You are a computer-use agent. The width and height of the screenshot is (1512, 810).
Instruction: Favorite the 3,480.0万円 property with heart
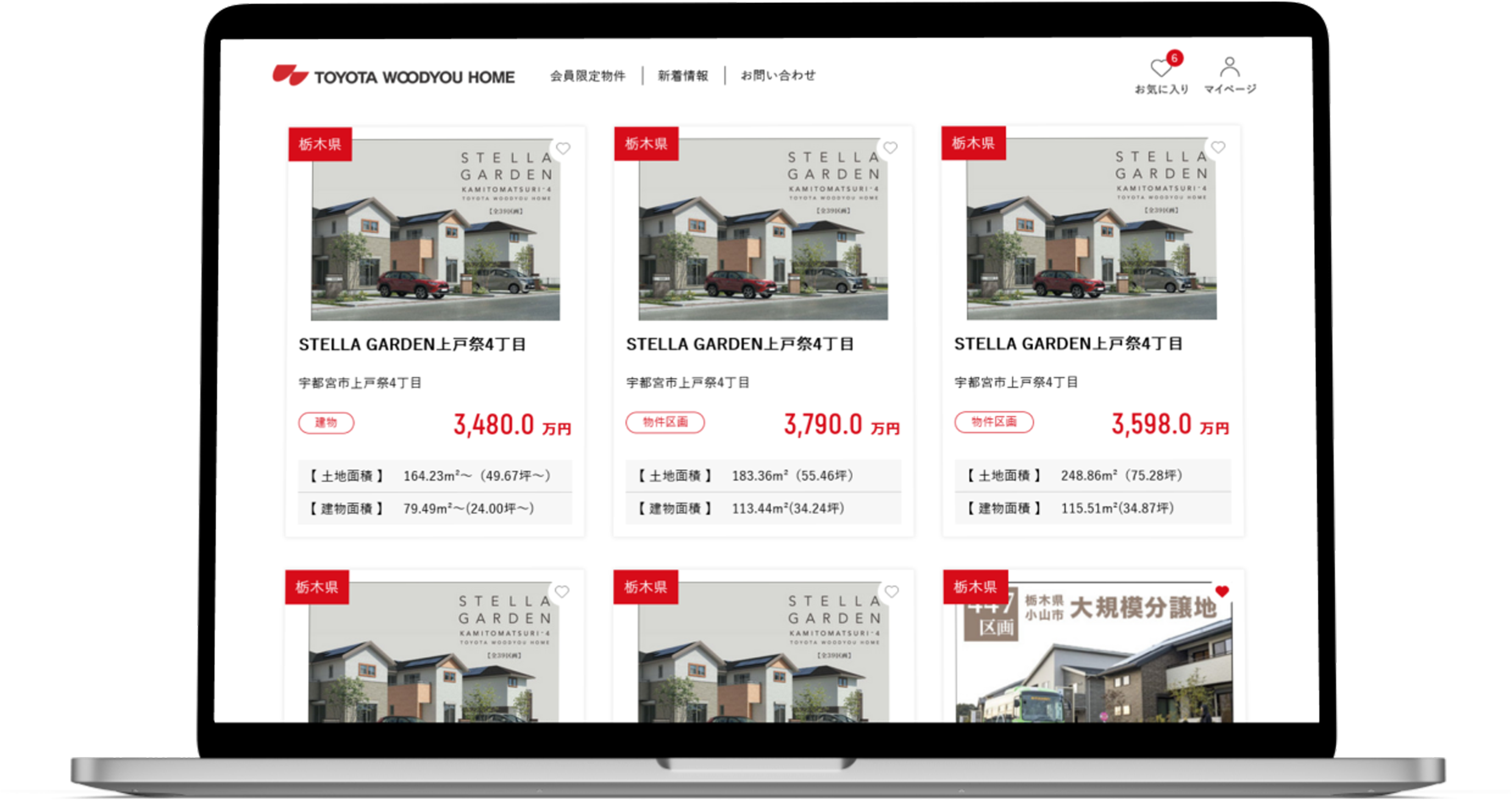563,148
